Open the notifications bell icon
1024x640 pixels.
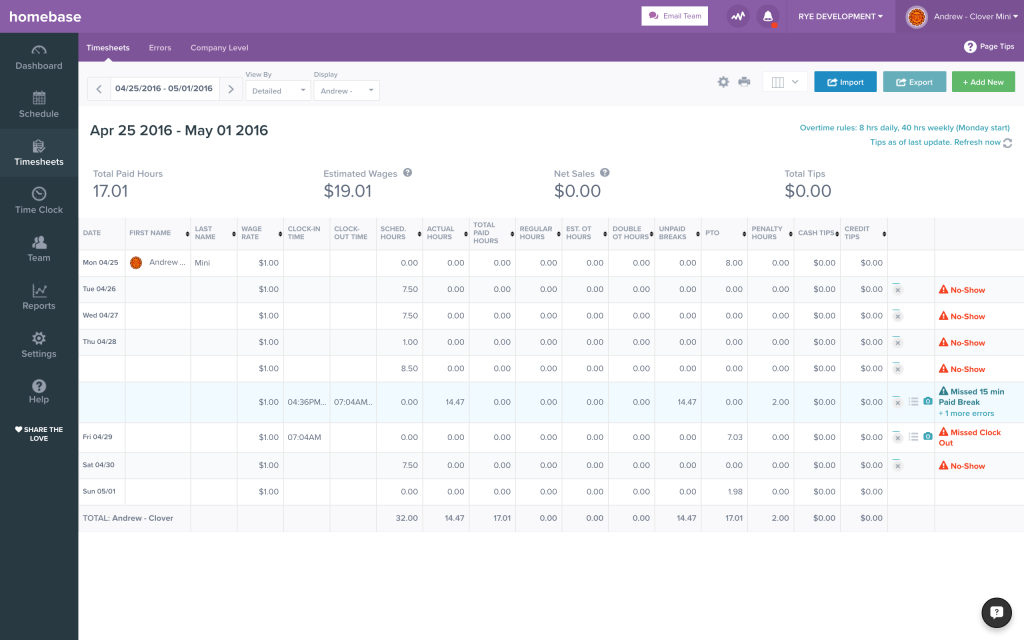(768, 17)
